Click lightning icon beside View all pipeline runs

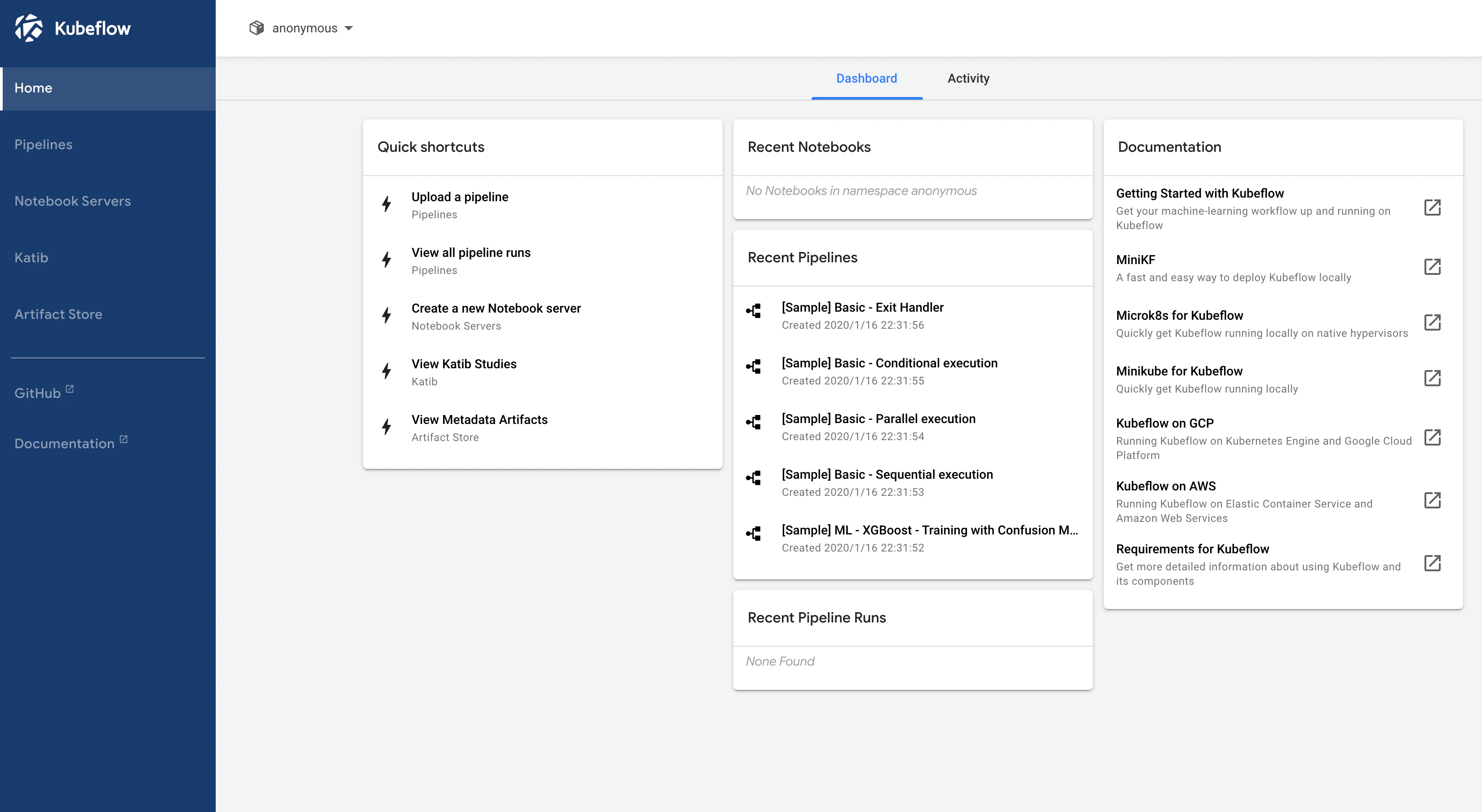pyautogui.click(x=386, y=260)
